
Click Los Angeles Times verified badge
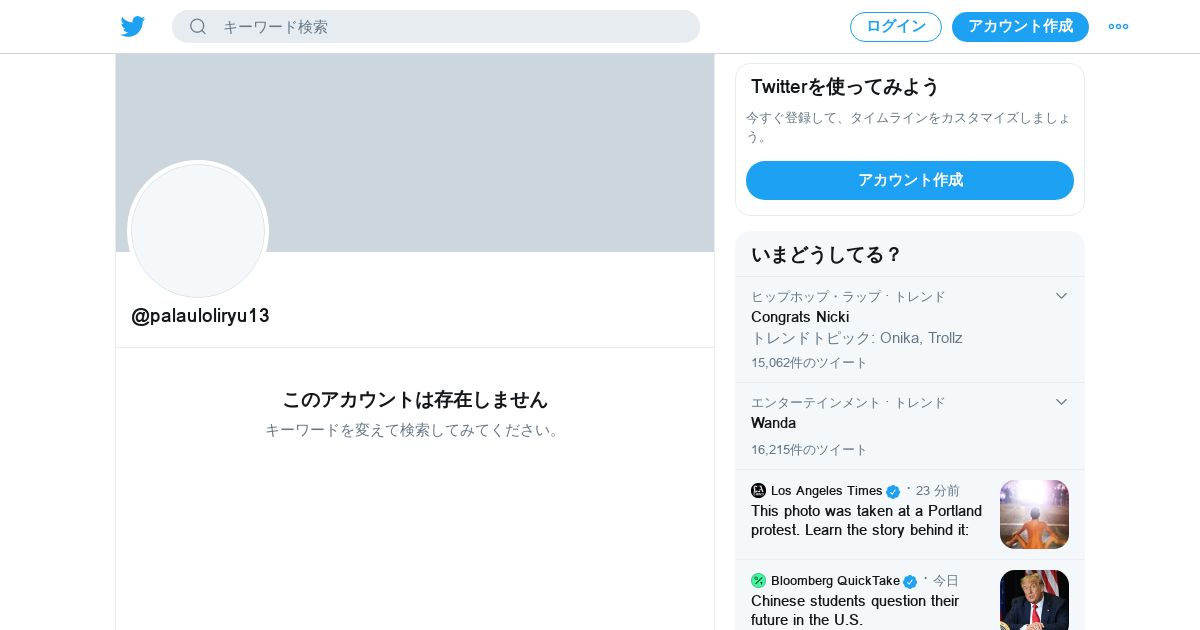(x=893, y=491)
